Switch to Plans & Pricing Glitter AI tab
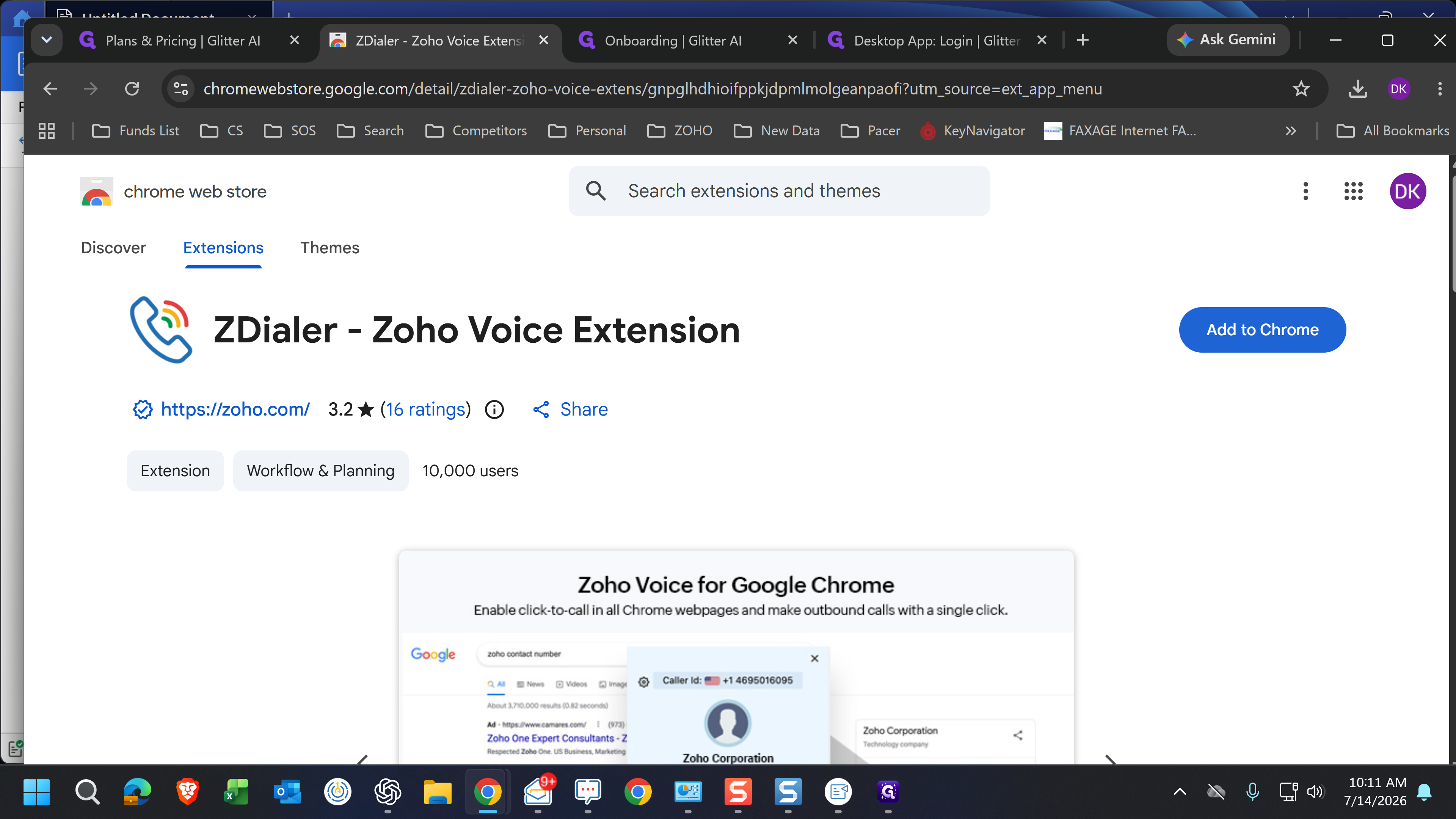 [182, 40]
